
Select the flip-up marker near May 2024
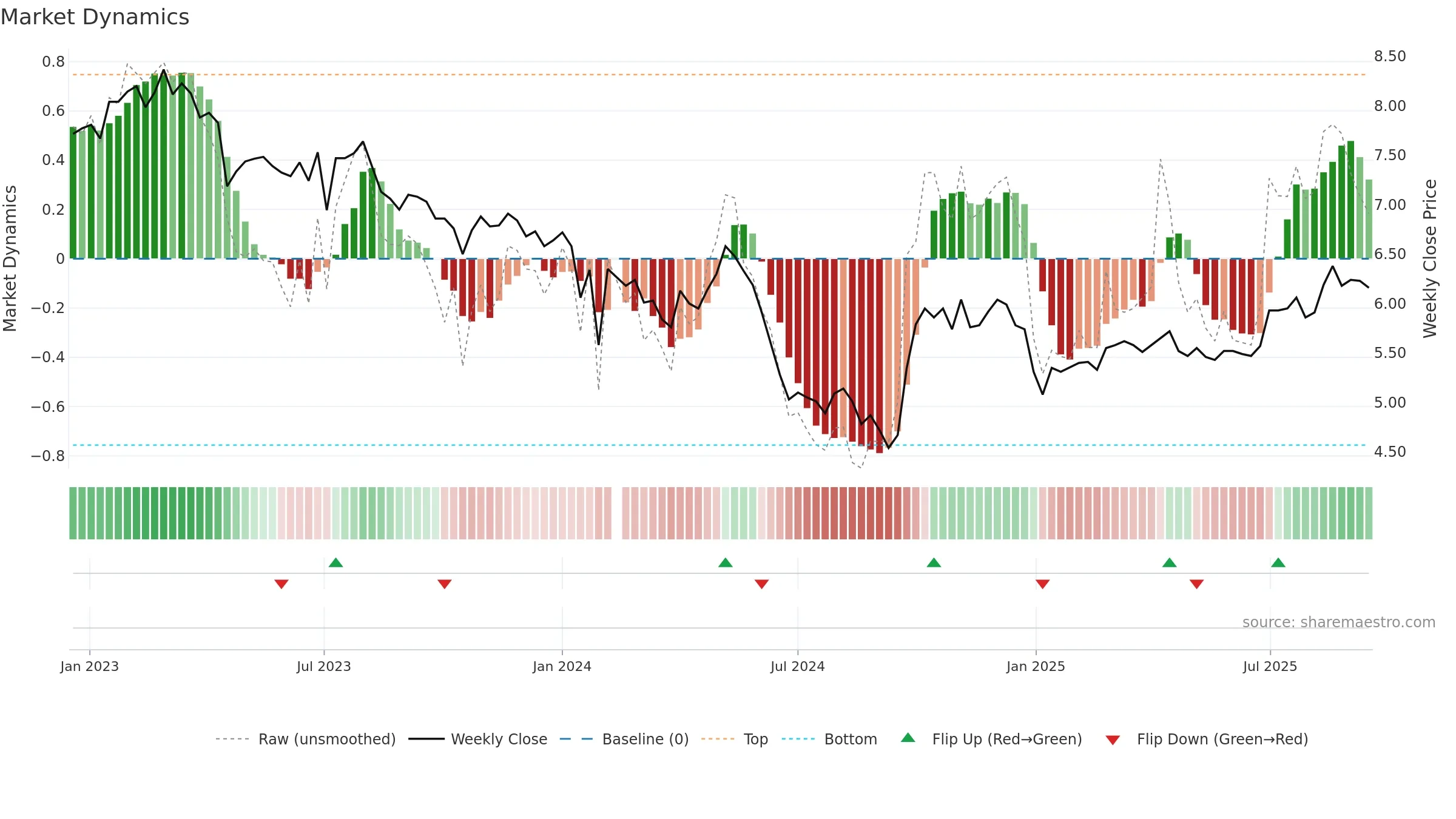[x=726, y=562]
